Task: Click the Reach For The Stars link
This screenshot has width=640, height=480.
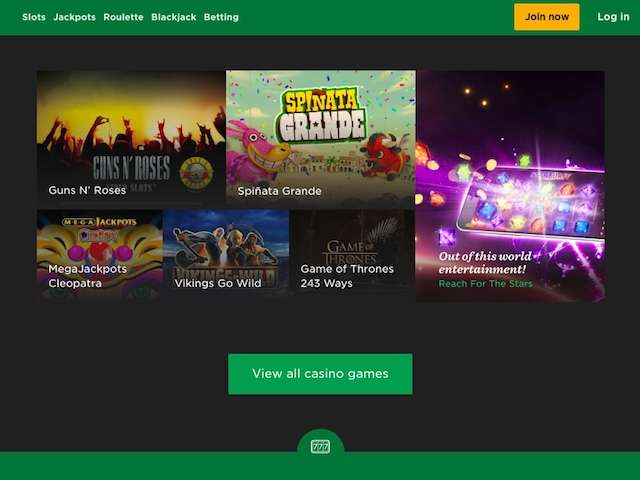Action: [x=485, y=283]
